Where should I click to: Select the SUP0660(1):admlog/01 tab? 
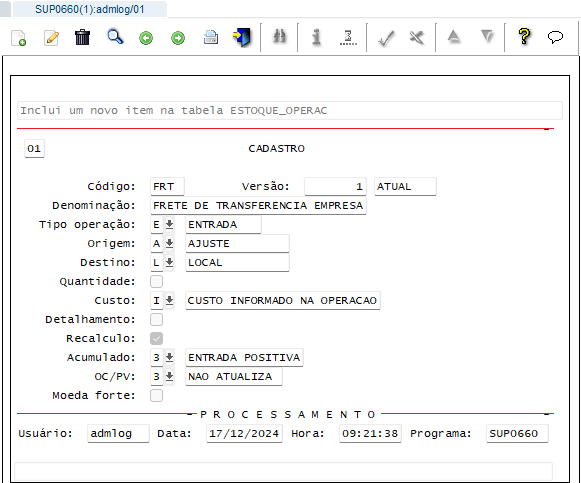pos(90,9)
